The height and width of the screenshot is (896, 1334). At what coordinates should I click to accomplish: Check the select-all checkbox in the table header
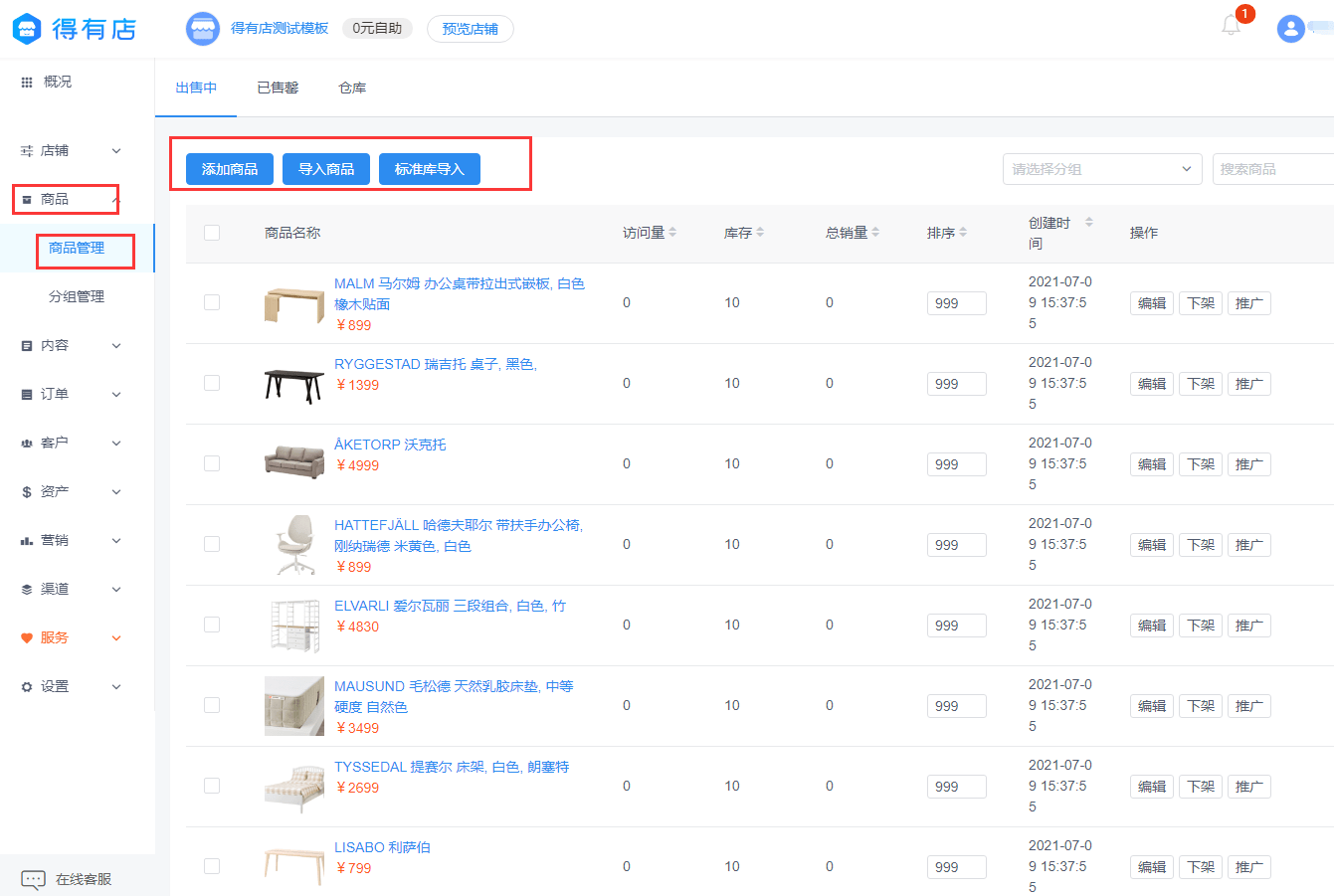coord(212,232)
